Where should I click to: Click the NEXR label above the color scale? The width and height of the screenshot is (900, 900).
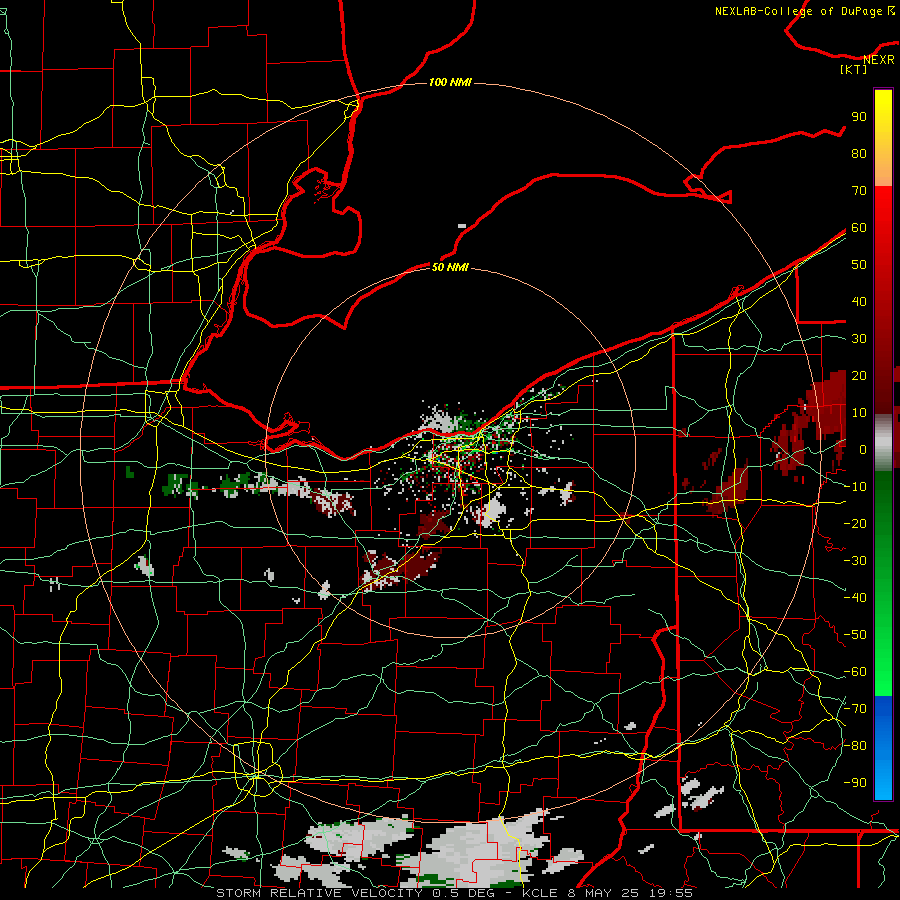(879, 60)
